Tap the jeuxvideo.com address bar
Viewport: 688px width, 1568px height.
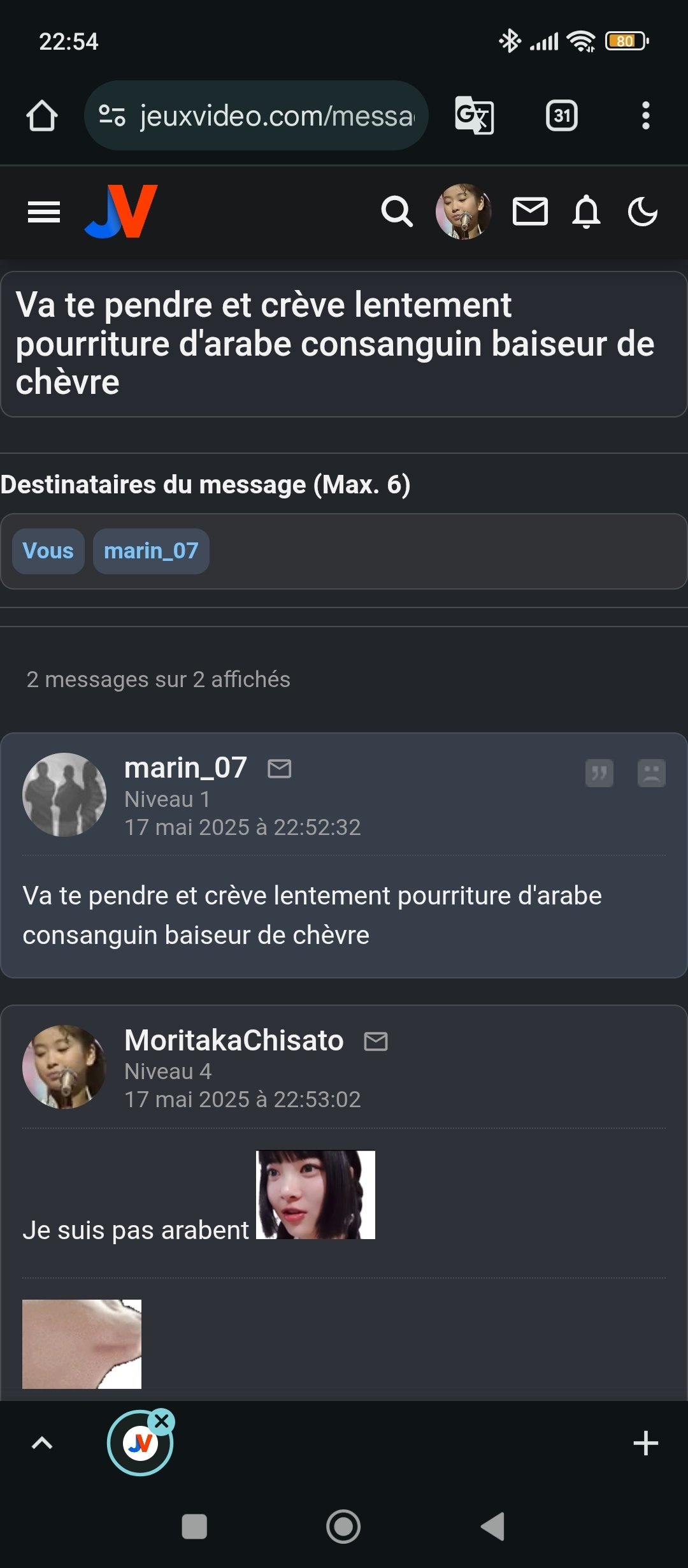click(x=256, y=115)
